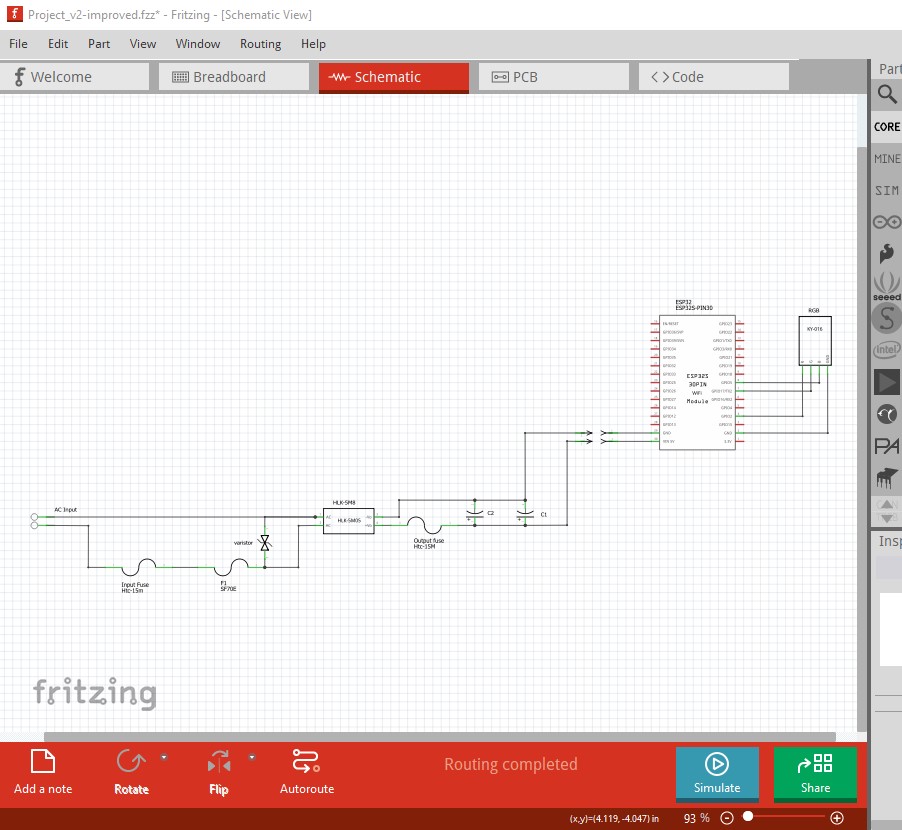Open the Arduino parts bin icon
The width and height of the screenshot is (902, 830).
pos(886,221)
